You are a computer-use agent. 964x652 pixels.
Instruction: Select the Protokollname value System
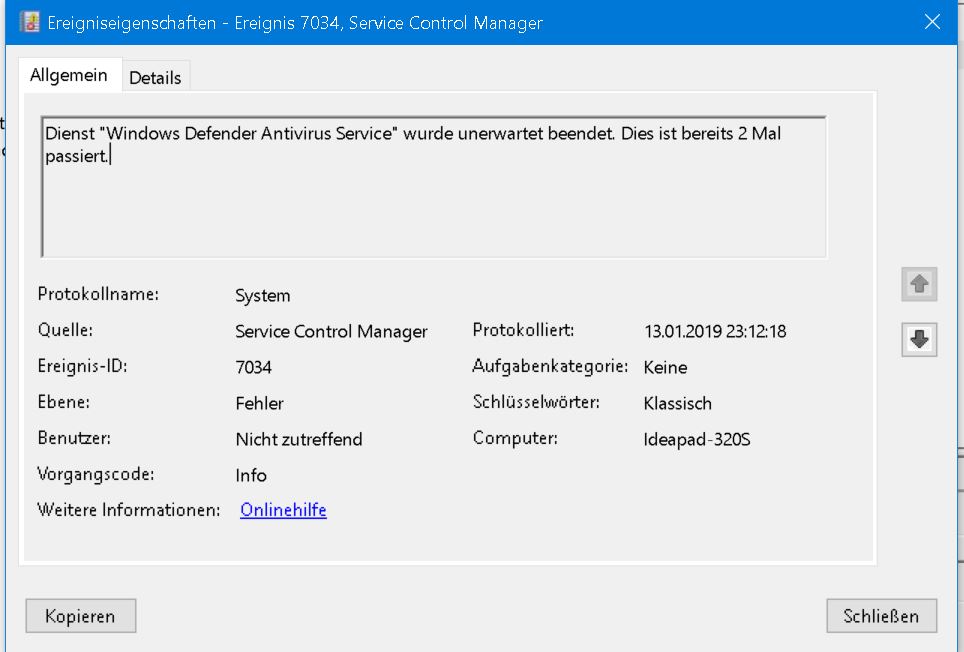[x=263, y=295]
